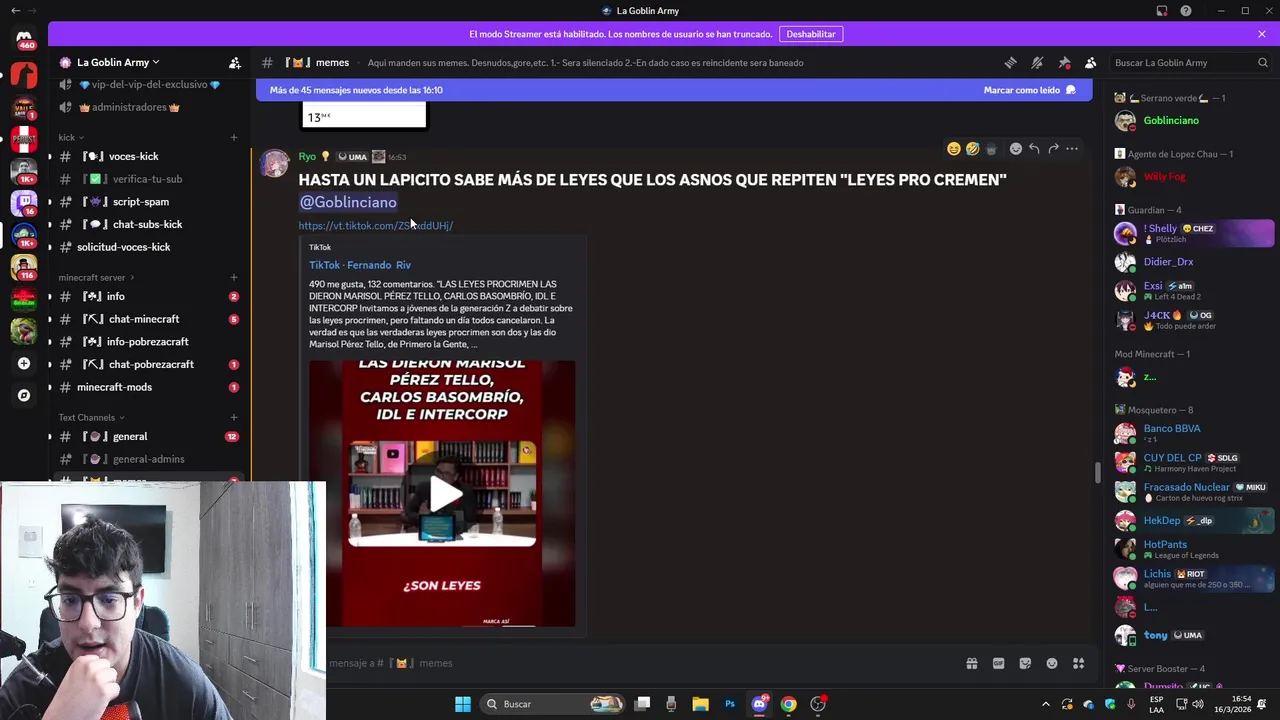
Task: Collapse the kick category
Action: (x=71, y=137)
